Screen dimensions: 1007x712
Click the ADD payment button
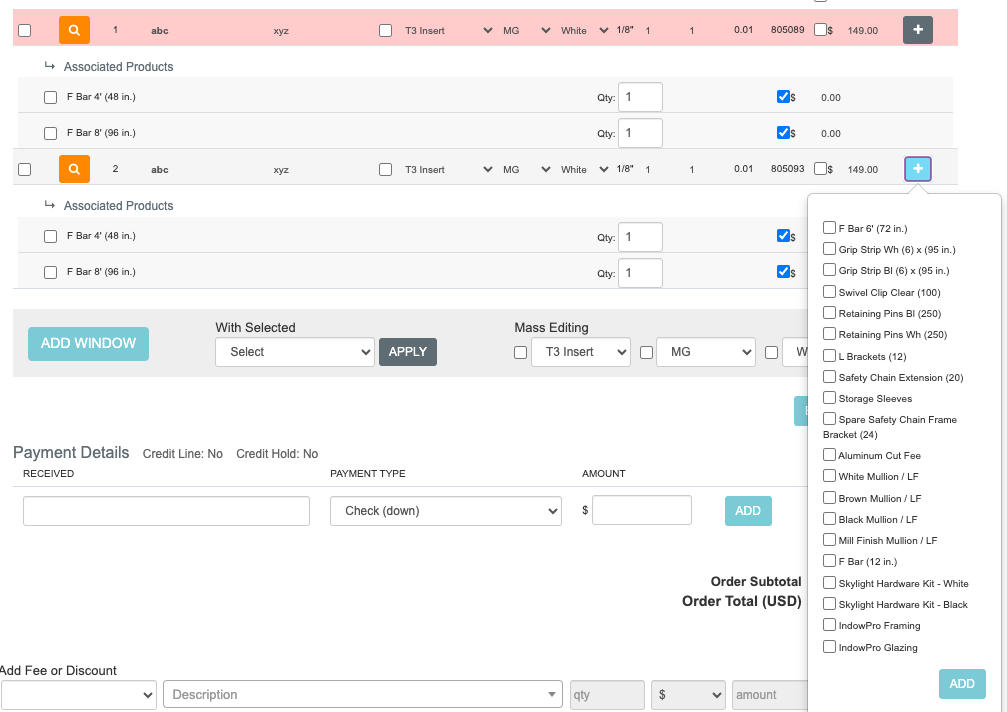(x=747, y=510)
